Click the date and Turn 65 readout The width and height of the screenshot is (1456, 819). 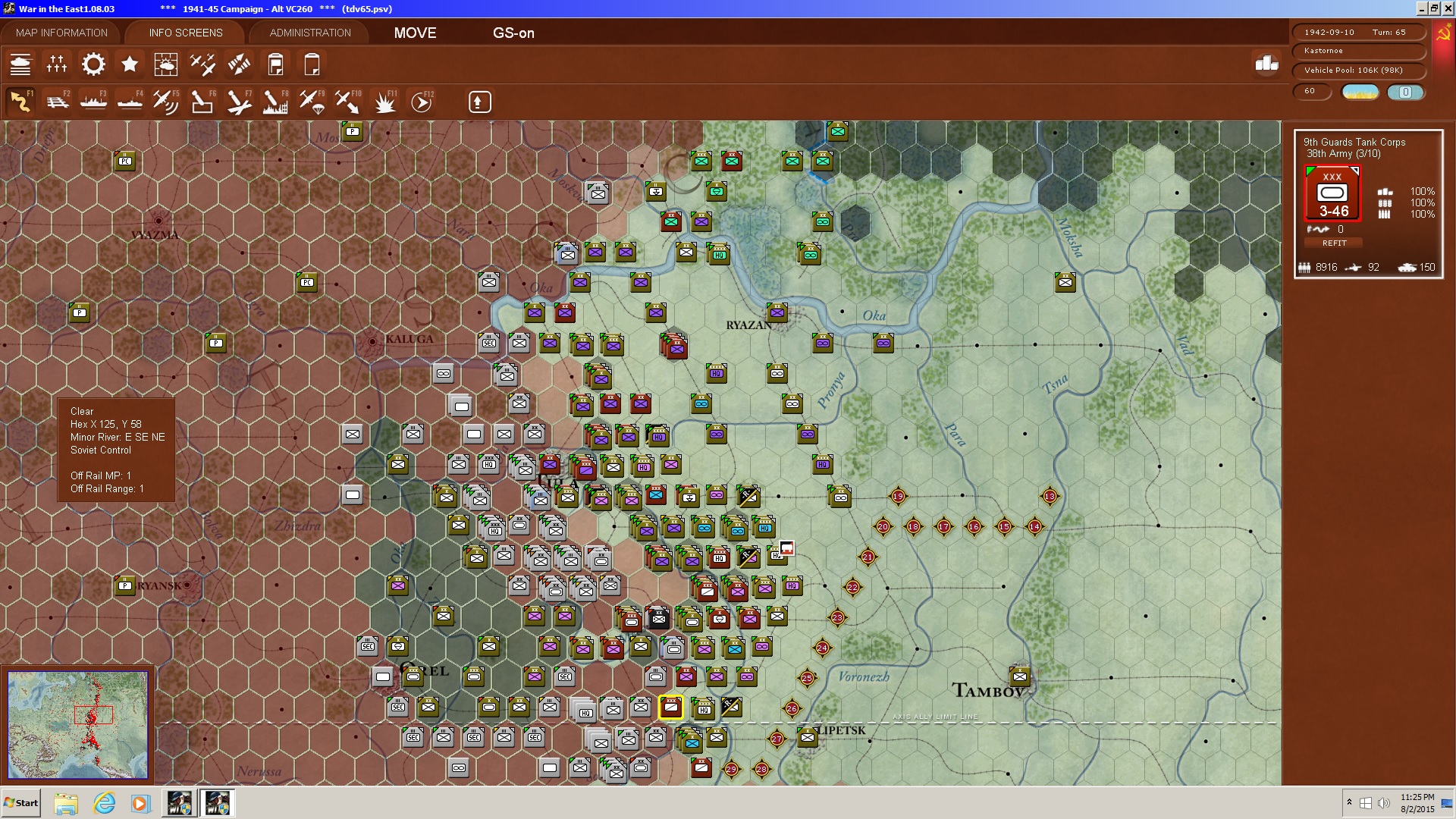click(1359, 33)
